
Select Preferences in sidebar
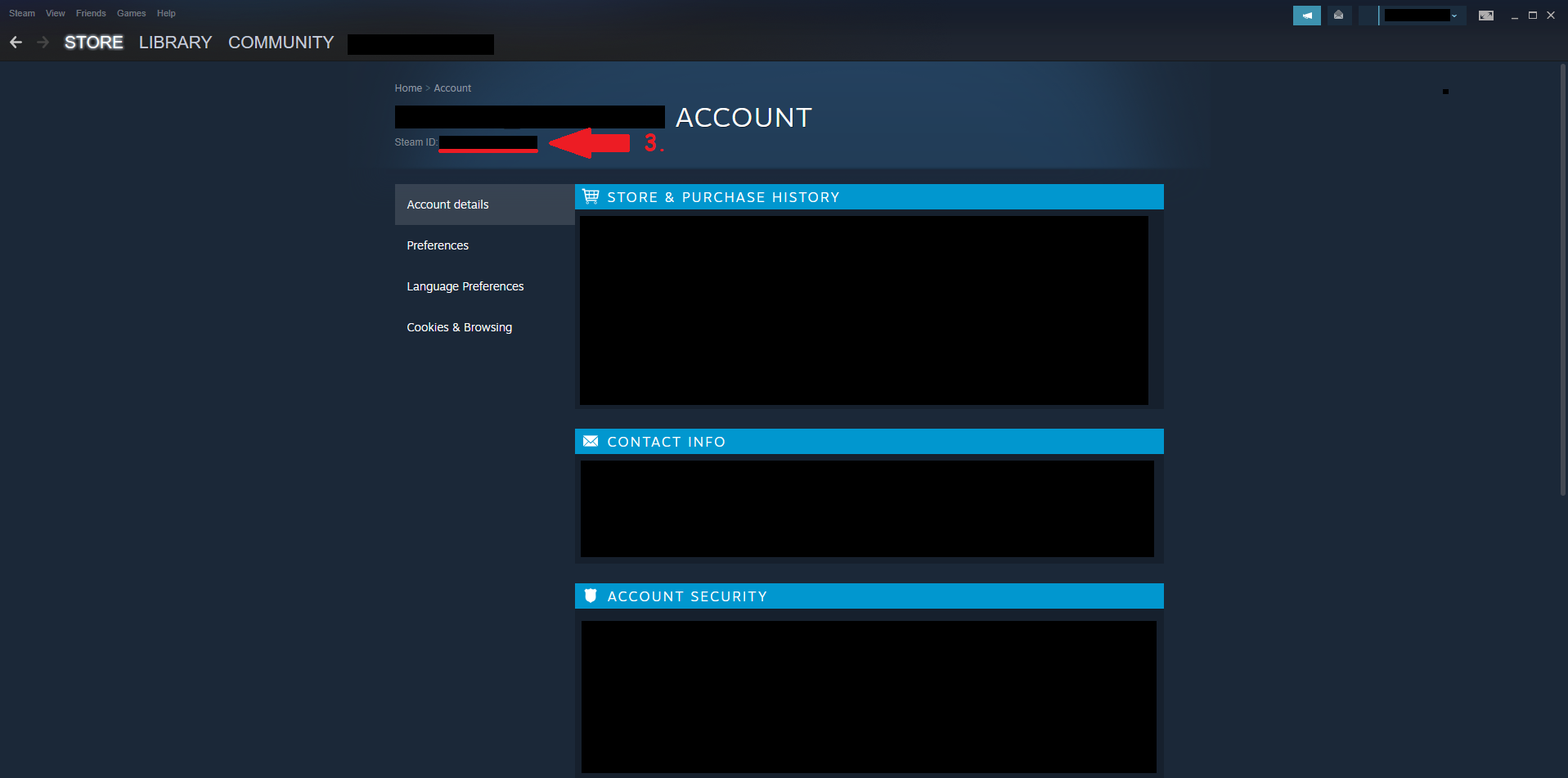[x=485, y=245]
